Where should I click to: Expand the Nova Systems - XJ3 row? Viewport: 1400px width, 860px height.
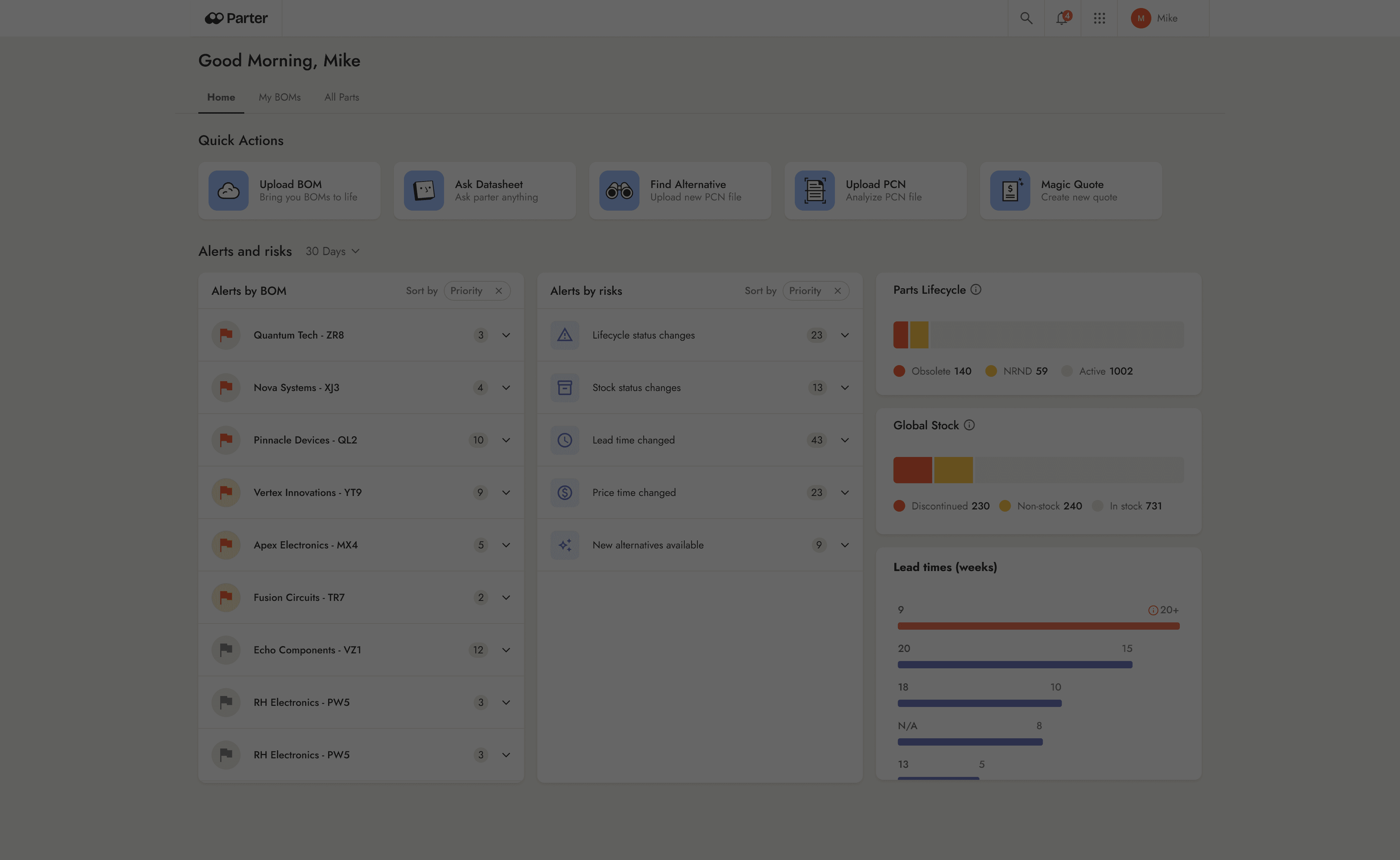(506, 387)
